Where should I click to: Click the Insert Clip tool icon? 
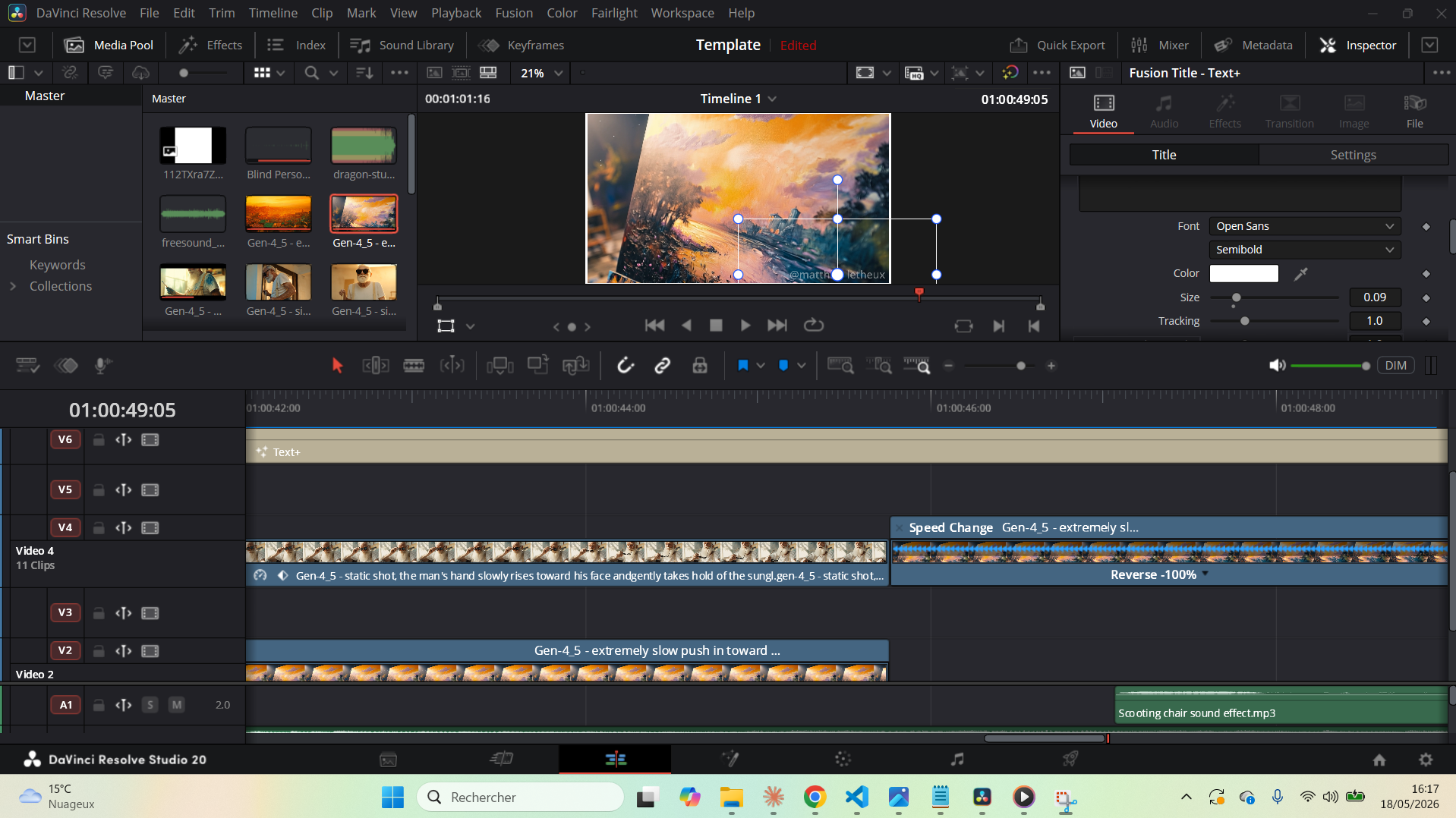pos(500,366)
